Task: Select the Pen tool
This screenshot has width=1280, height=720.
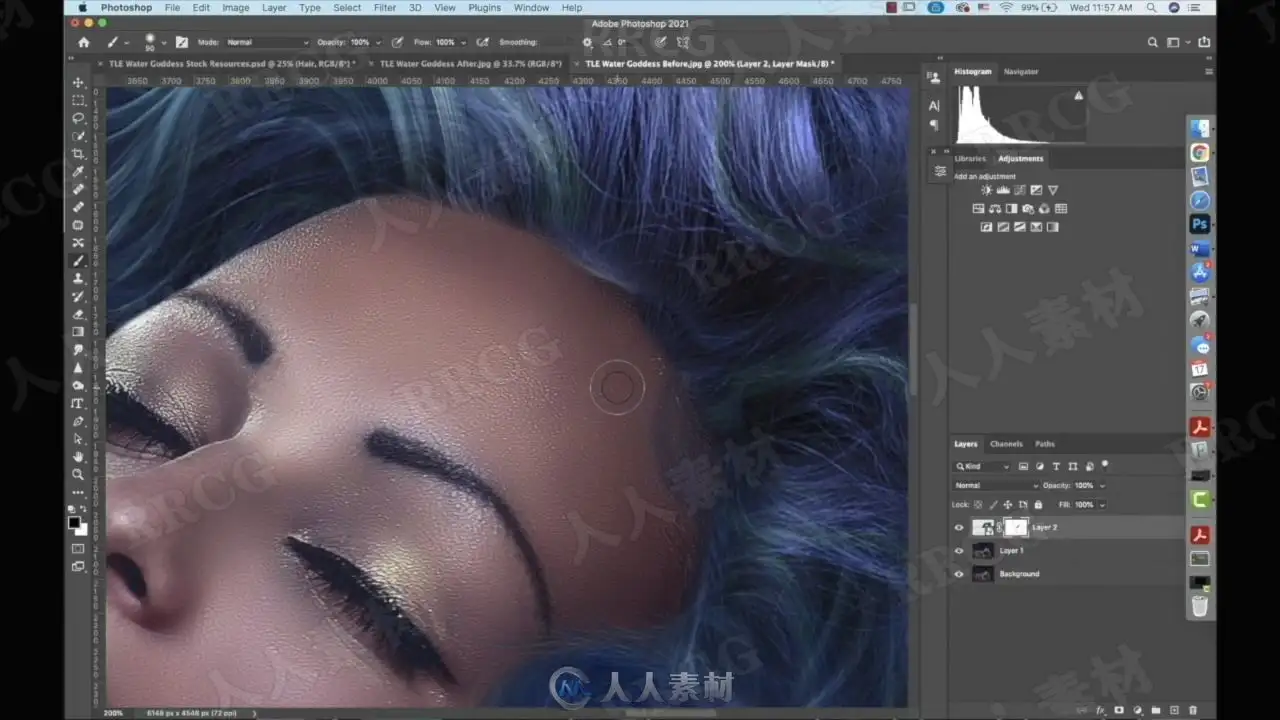Action: point(78,421)
